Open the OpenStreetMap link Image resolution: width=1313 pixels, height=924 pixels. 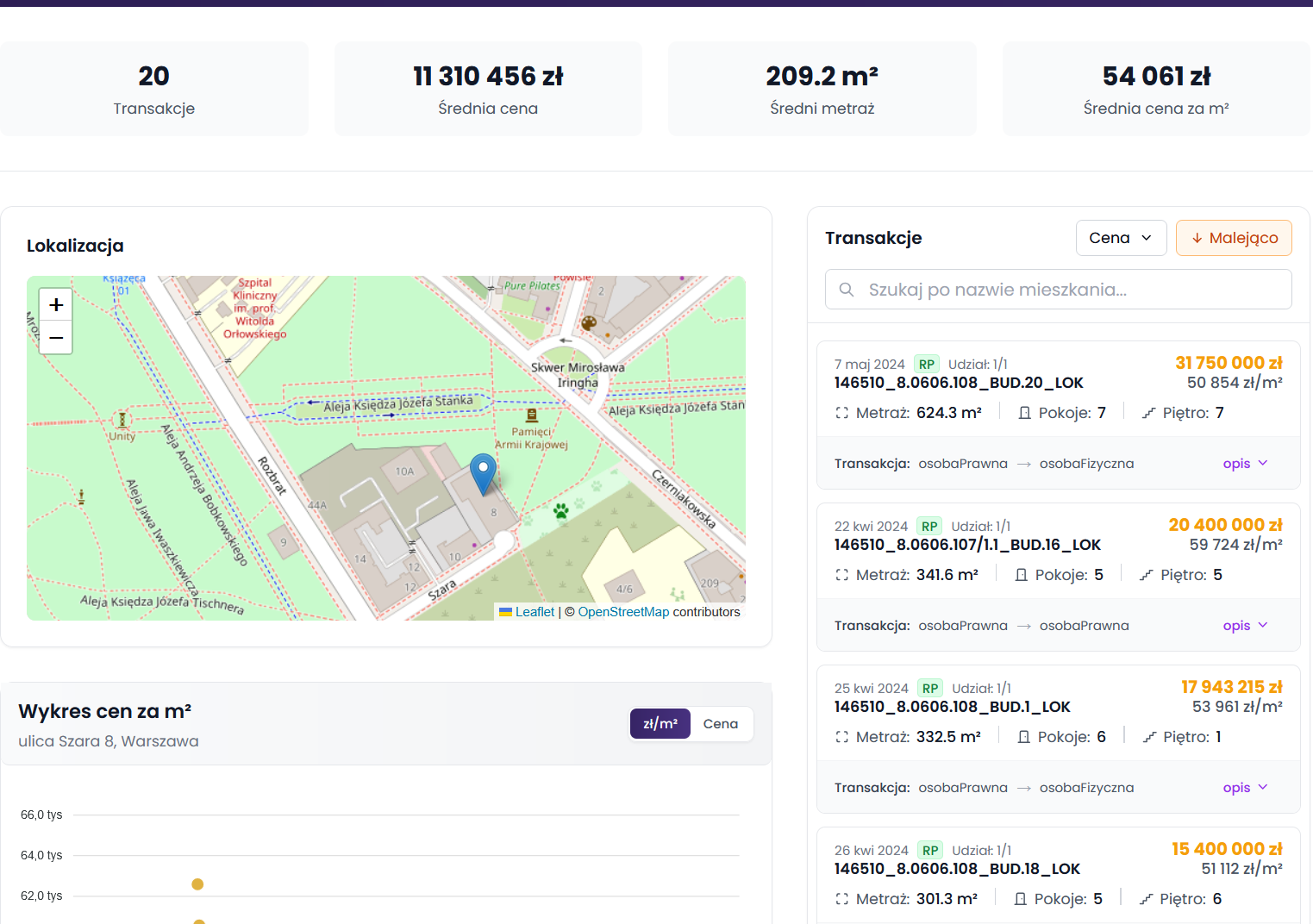[623, 612]
